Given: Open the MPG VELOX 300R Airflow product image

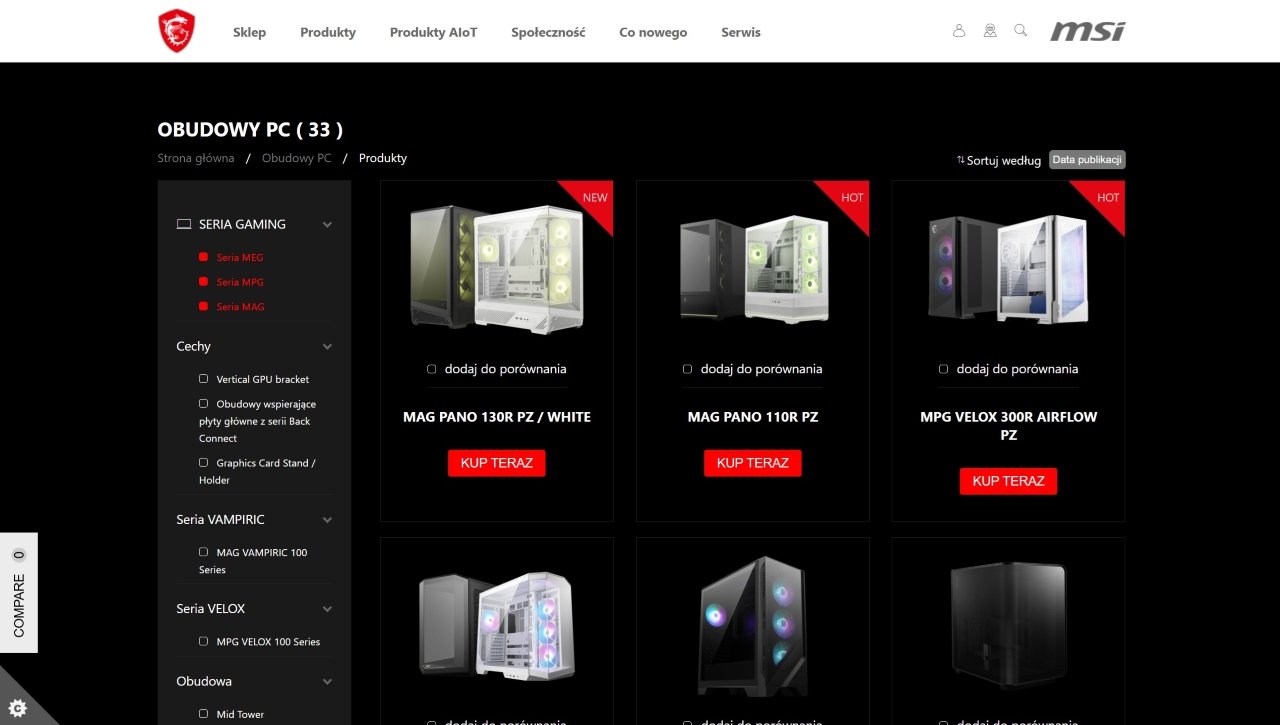Looking at the screenshot, I should coord(1008,268).
